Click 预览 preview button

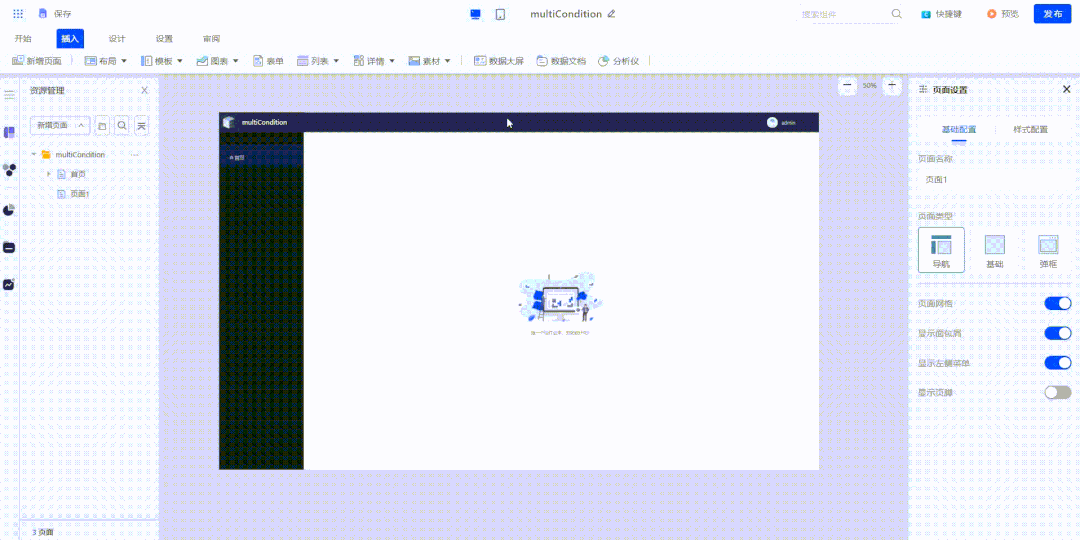[1003, 14]
